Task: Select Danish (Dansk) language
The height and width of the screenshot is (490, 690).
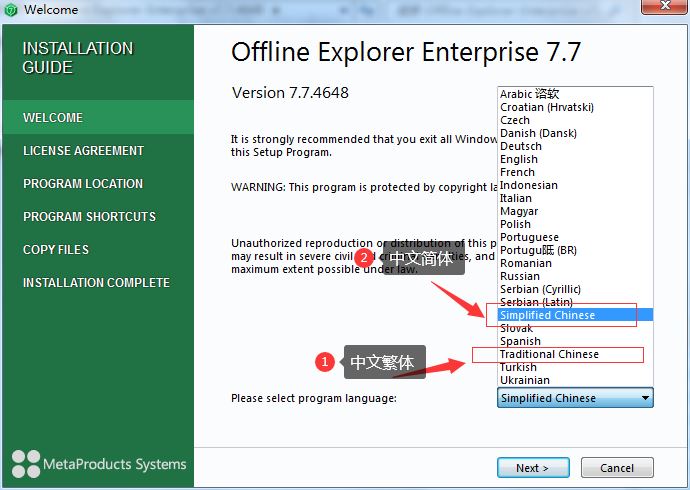Action: click(575, 133)
